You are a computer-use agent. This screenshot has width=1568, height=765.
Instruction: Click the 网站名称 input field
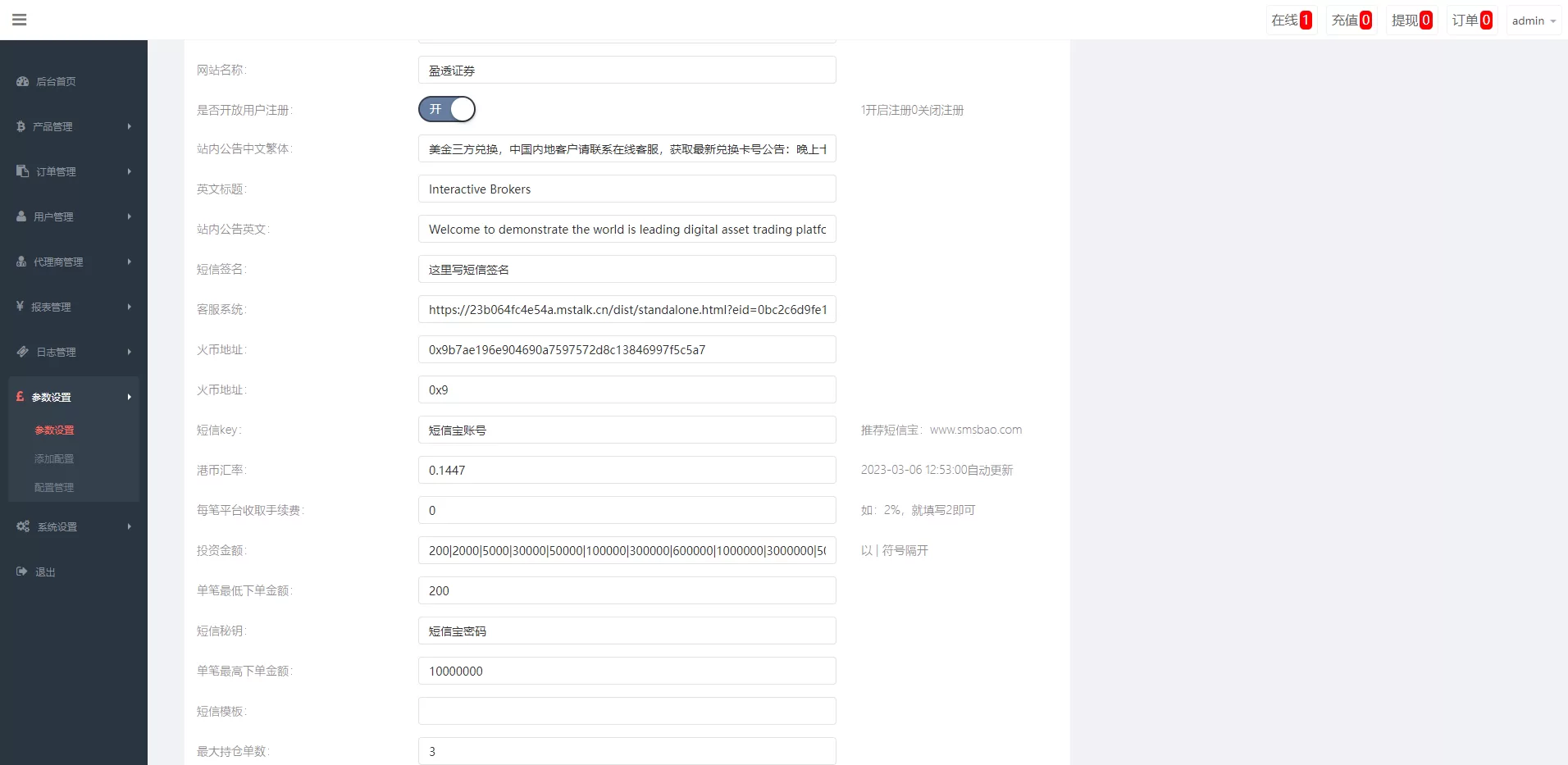[x=627, y=70]
